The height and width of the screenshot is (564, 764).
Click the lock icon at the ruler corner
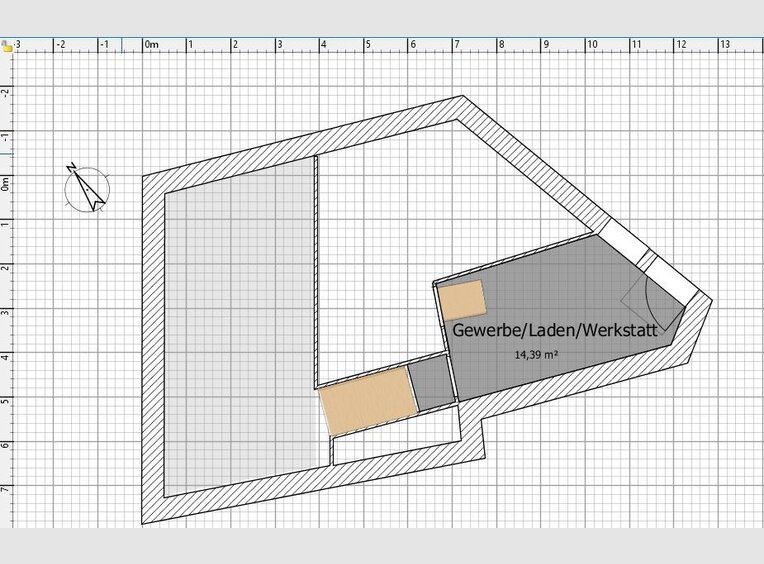(x=6, y=46)
